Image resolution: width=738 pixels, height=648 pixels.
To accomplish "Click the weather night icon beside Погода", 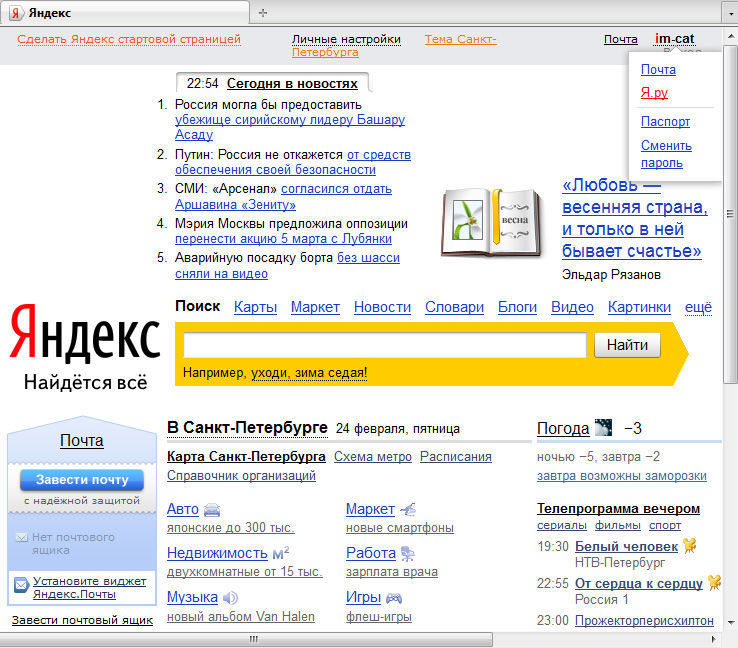I will click(x=603, y=428).
